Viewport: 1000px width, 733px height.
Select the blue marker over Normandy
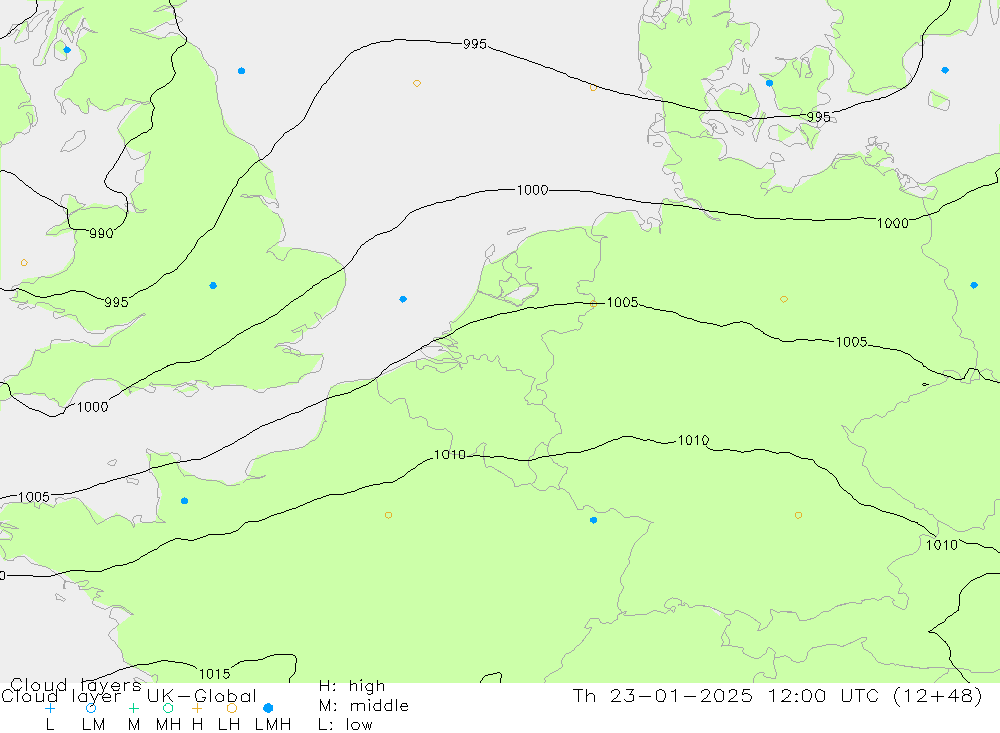[x=184, y=501]
